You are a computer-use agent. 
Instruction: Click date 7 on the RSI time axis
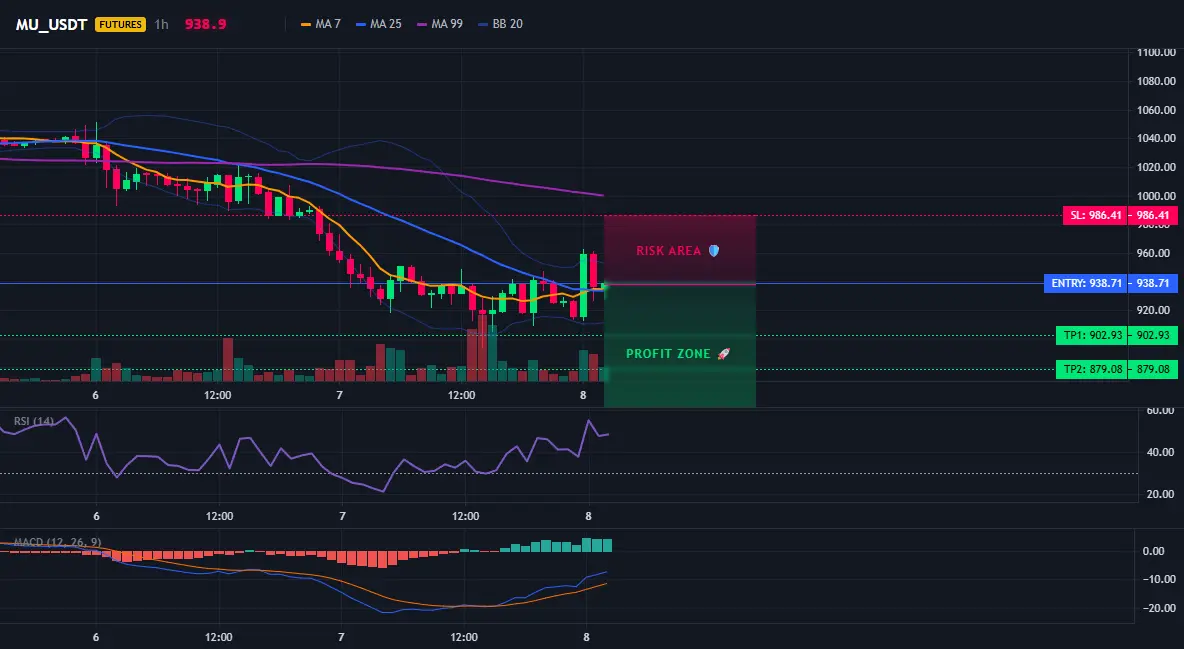(342, 516)
